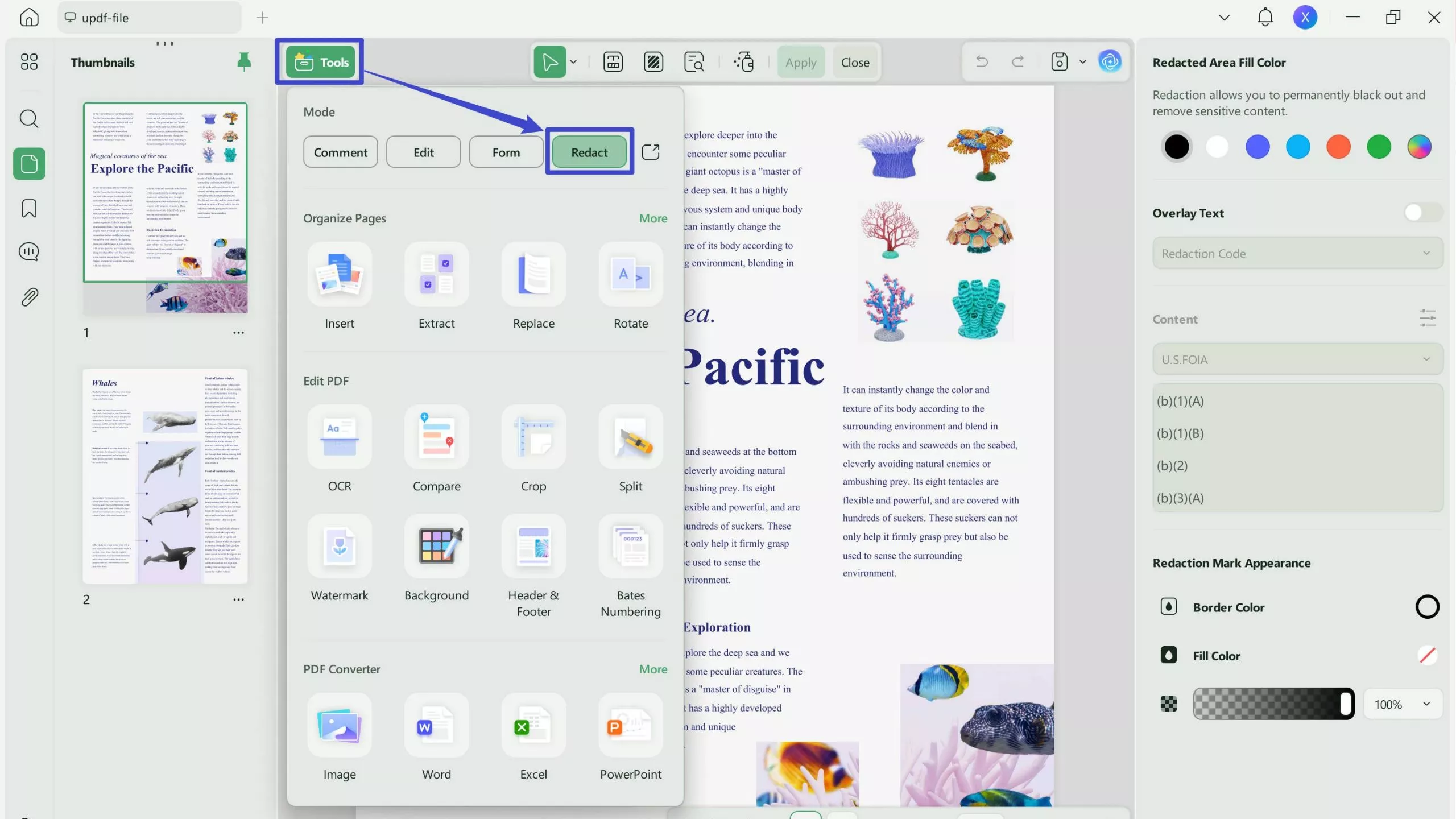The image size is (1456, 819).
Task: Click the search and redact icon
Action: 694,62
